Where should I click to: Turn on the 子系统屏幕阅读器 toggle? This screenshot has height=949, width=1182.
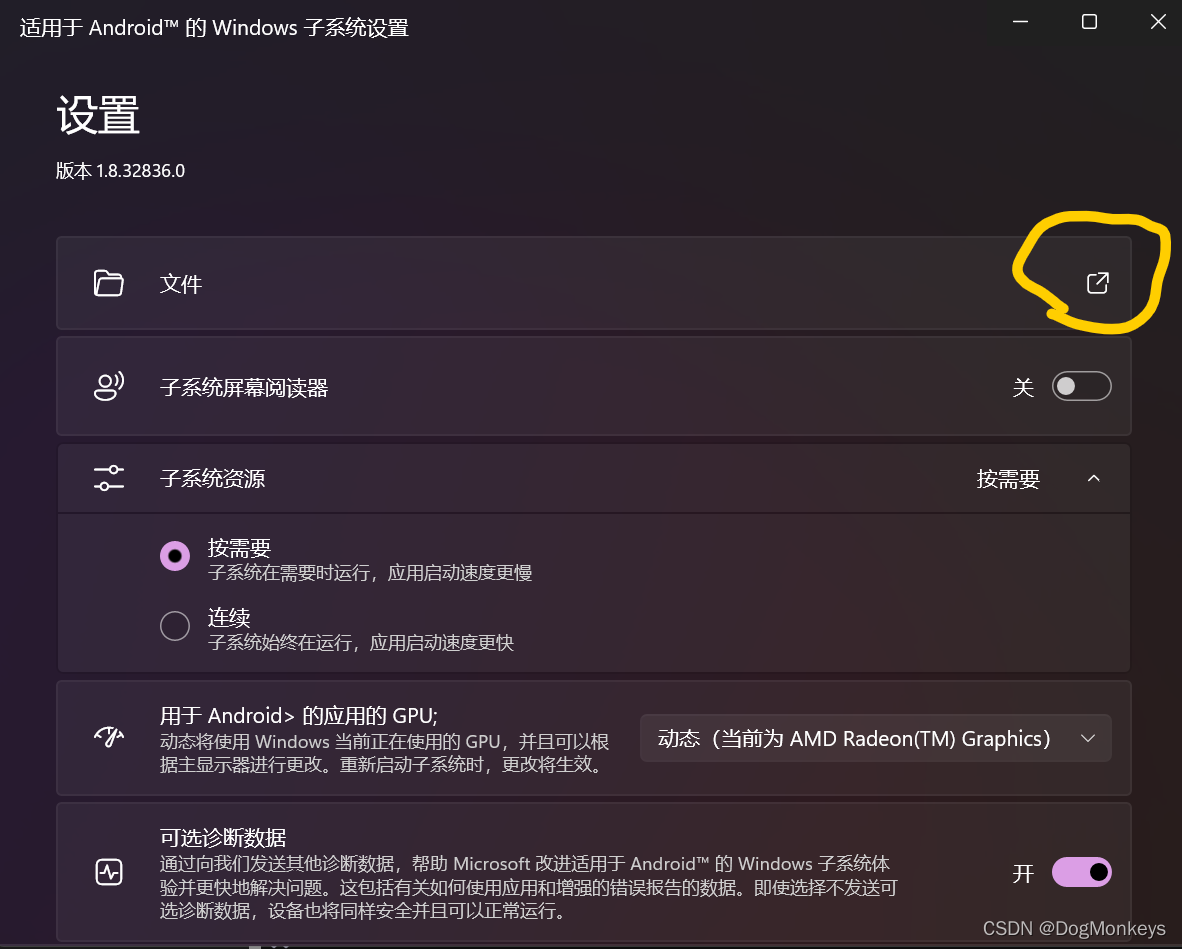point(1082,387)
